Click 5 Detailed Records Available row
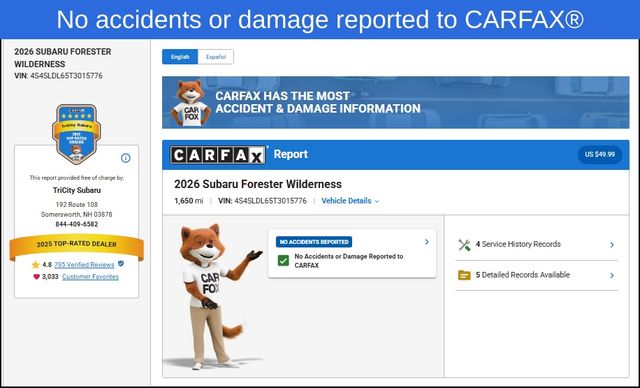This screenshot has height=388, width=640. [537, 275]
